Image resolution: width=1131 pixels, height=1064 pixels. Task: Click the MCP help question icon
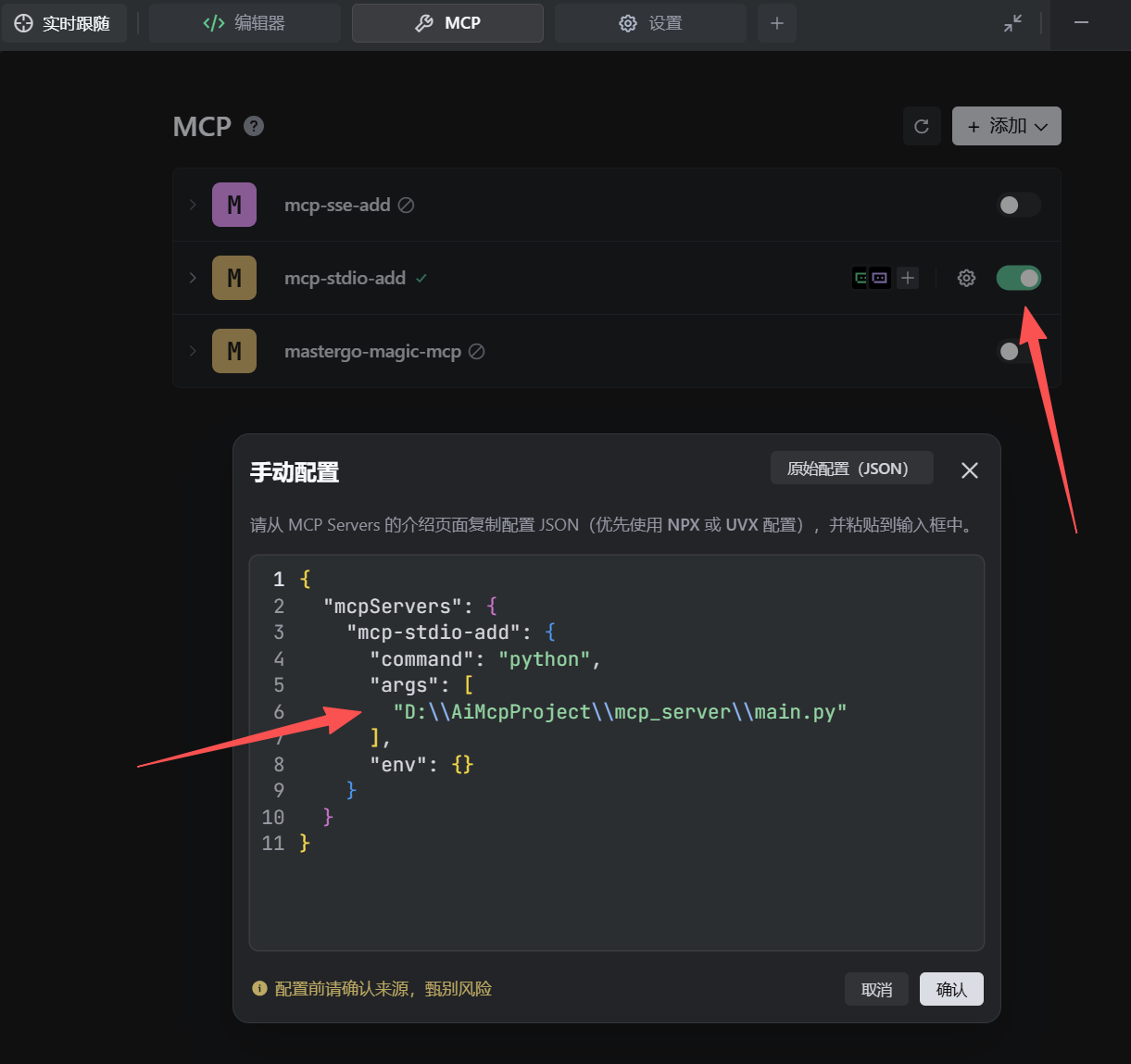pos(254,126)
